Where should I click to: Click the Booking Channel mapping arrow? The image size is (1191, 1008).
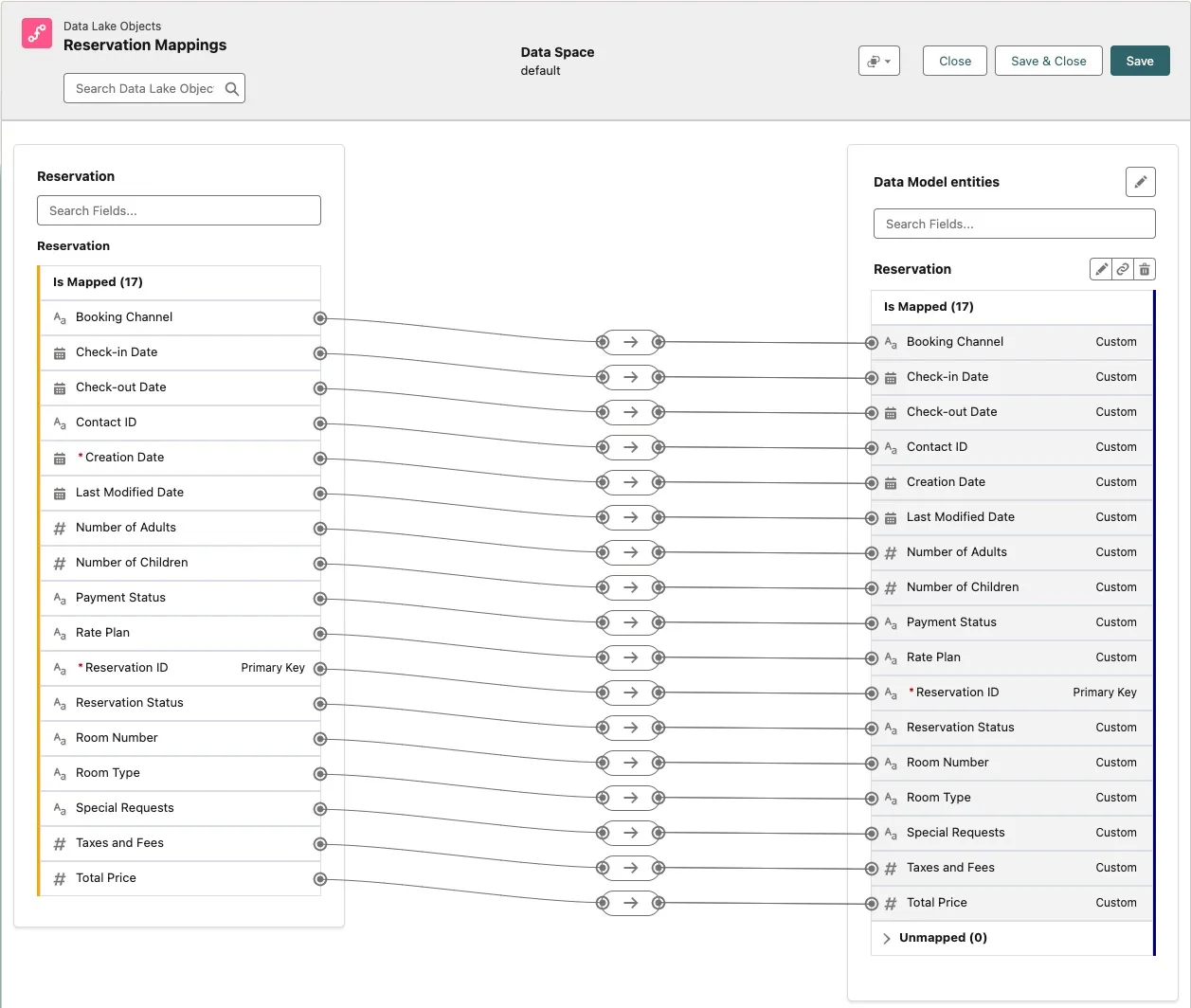[630, 342]
